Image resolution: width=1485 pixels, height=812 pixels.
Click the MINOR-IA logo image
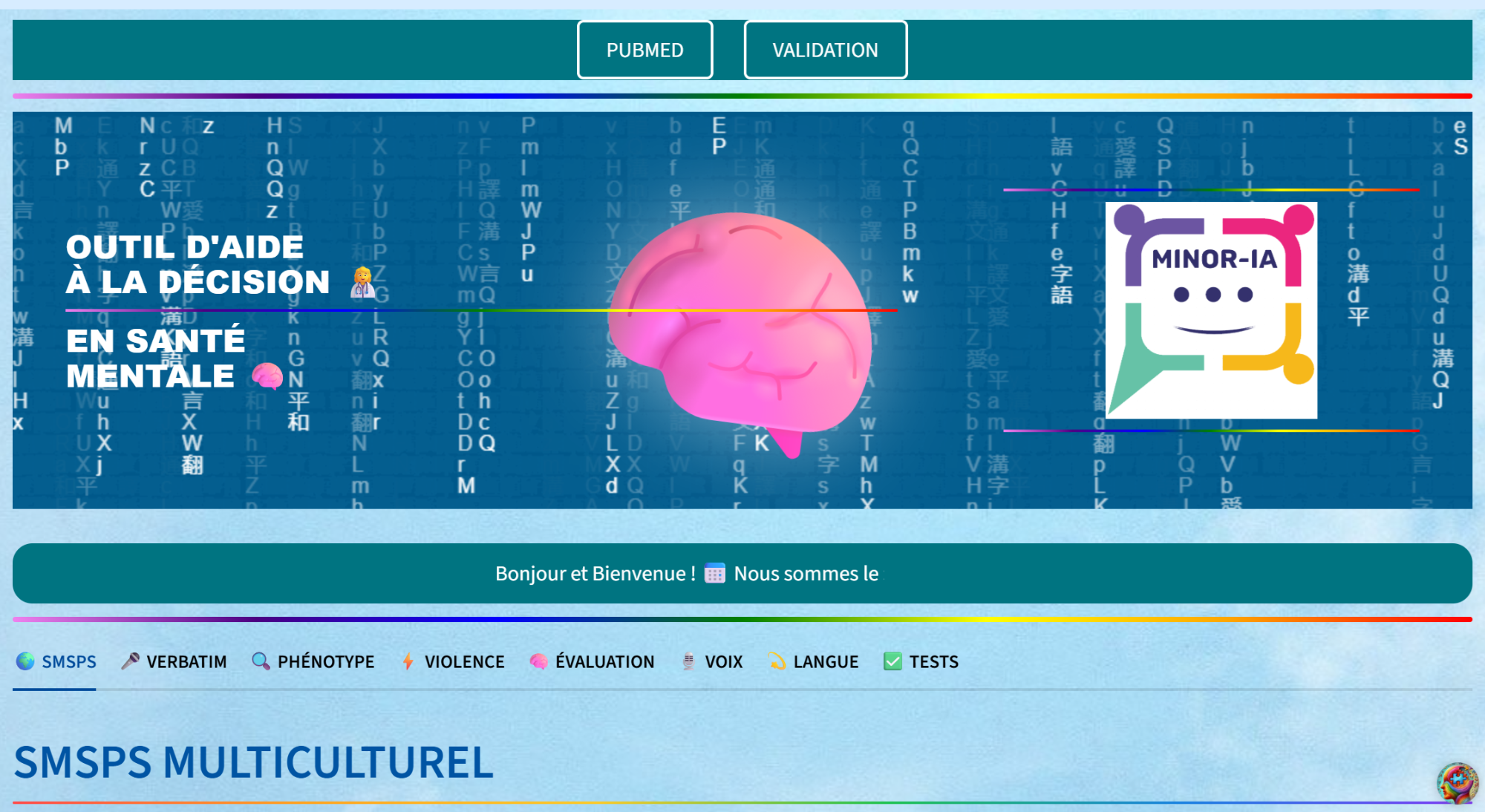(1211, 310)
